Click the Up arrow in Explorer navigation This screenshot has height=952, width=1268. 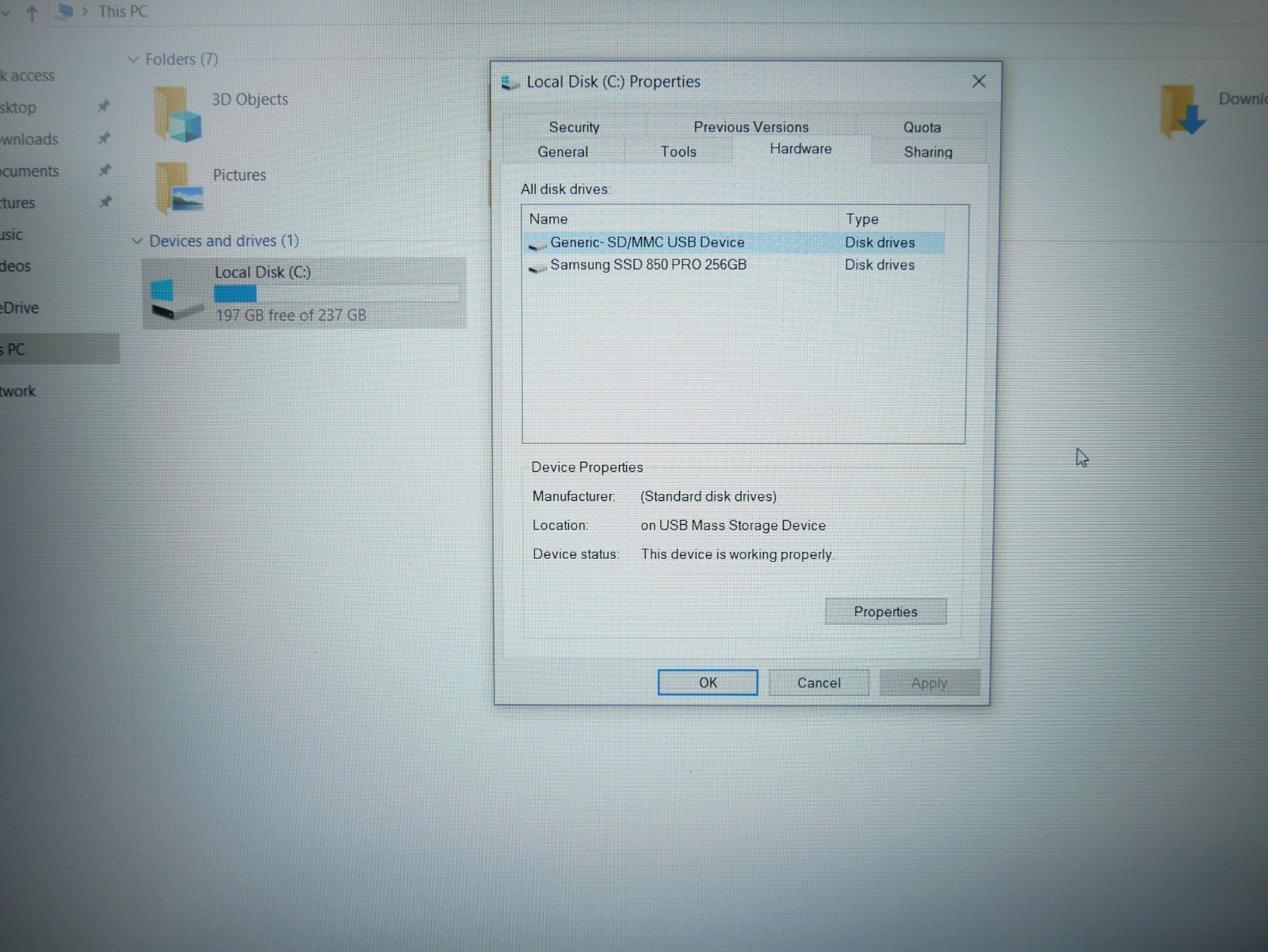pyautogui.click(x=32, y=13)
